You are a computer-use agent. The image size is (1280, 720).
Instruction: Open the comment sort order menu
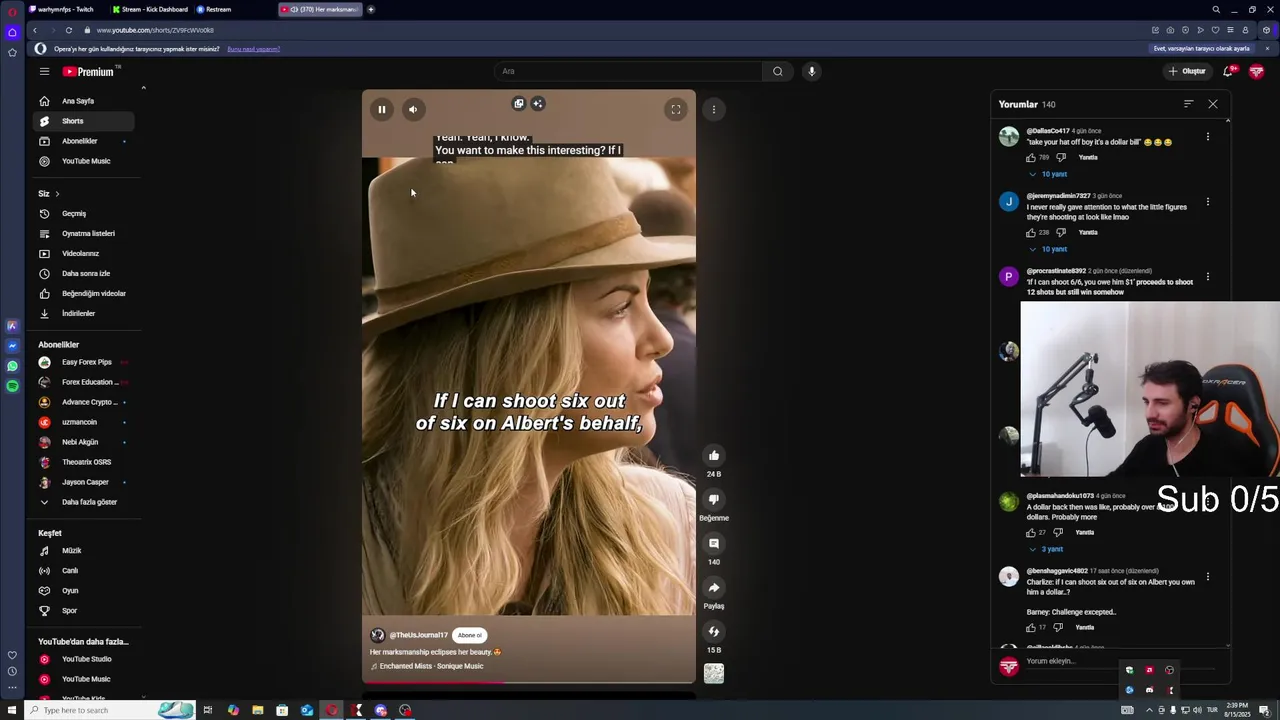1188,104
